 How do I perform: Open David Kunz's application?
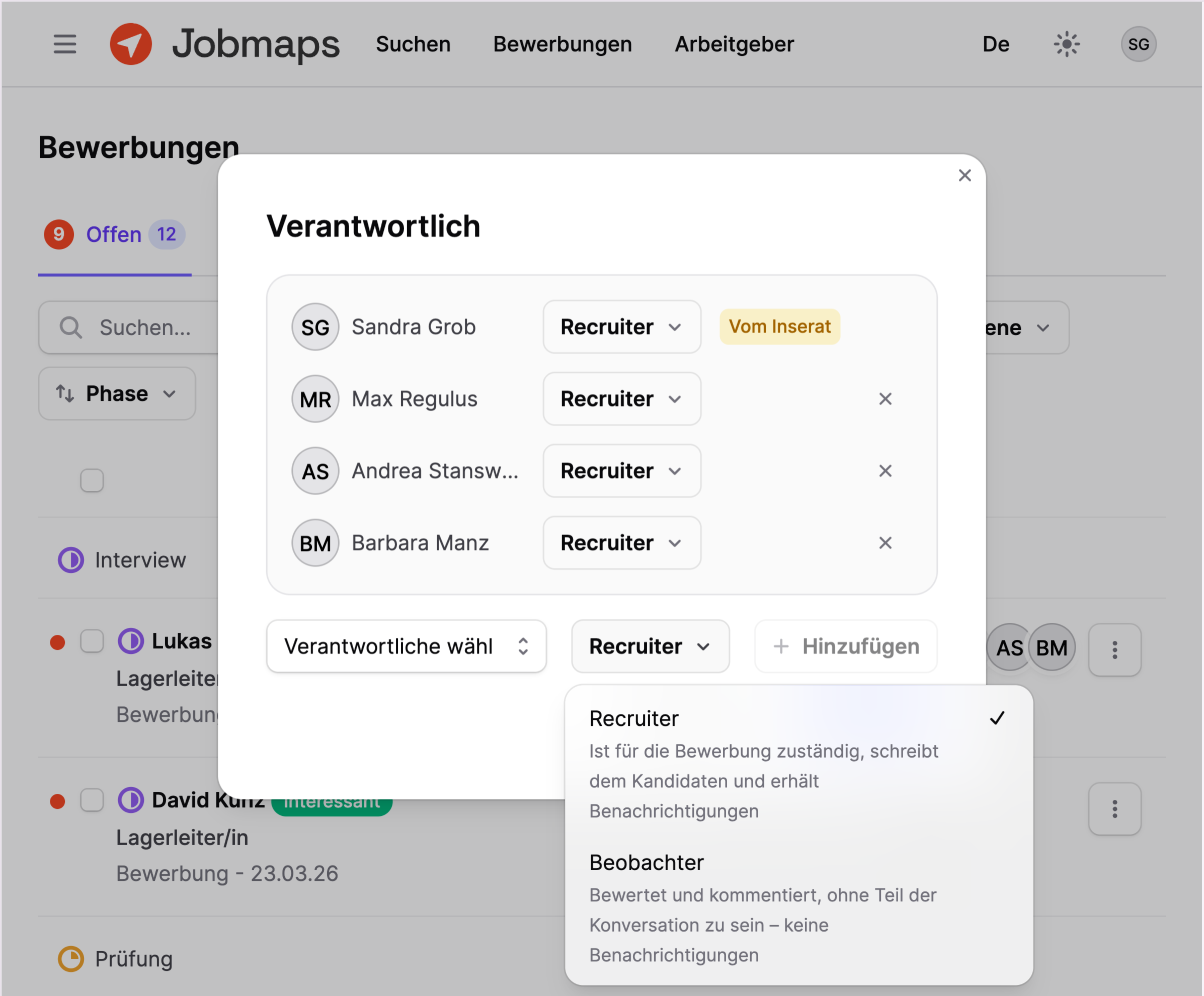(x=208, y=800)
